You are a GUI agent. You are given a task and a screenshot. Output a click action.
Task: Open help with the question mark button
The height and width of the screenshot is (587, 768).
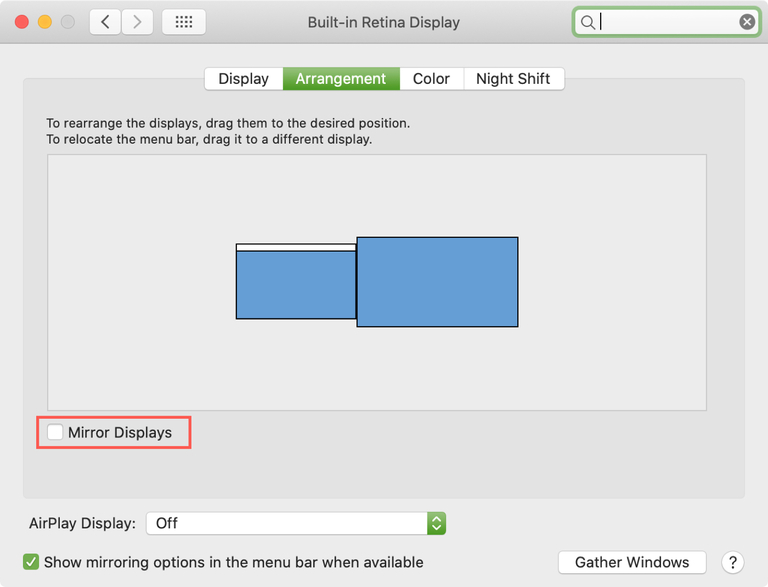[733, 562]
